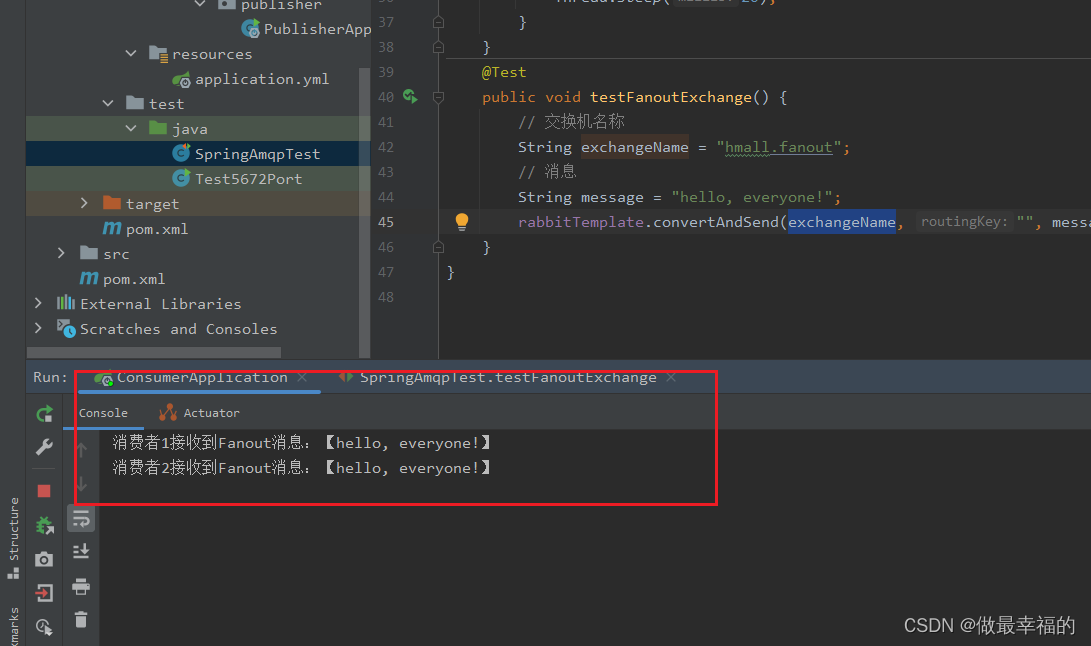Click "hello, everyone!" string in editor
Screen dimensions: 1091x646
(751, 198)
